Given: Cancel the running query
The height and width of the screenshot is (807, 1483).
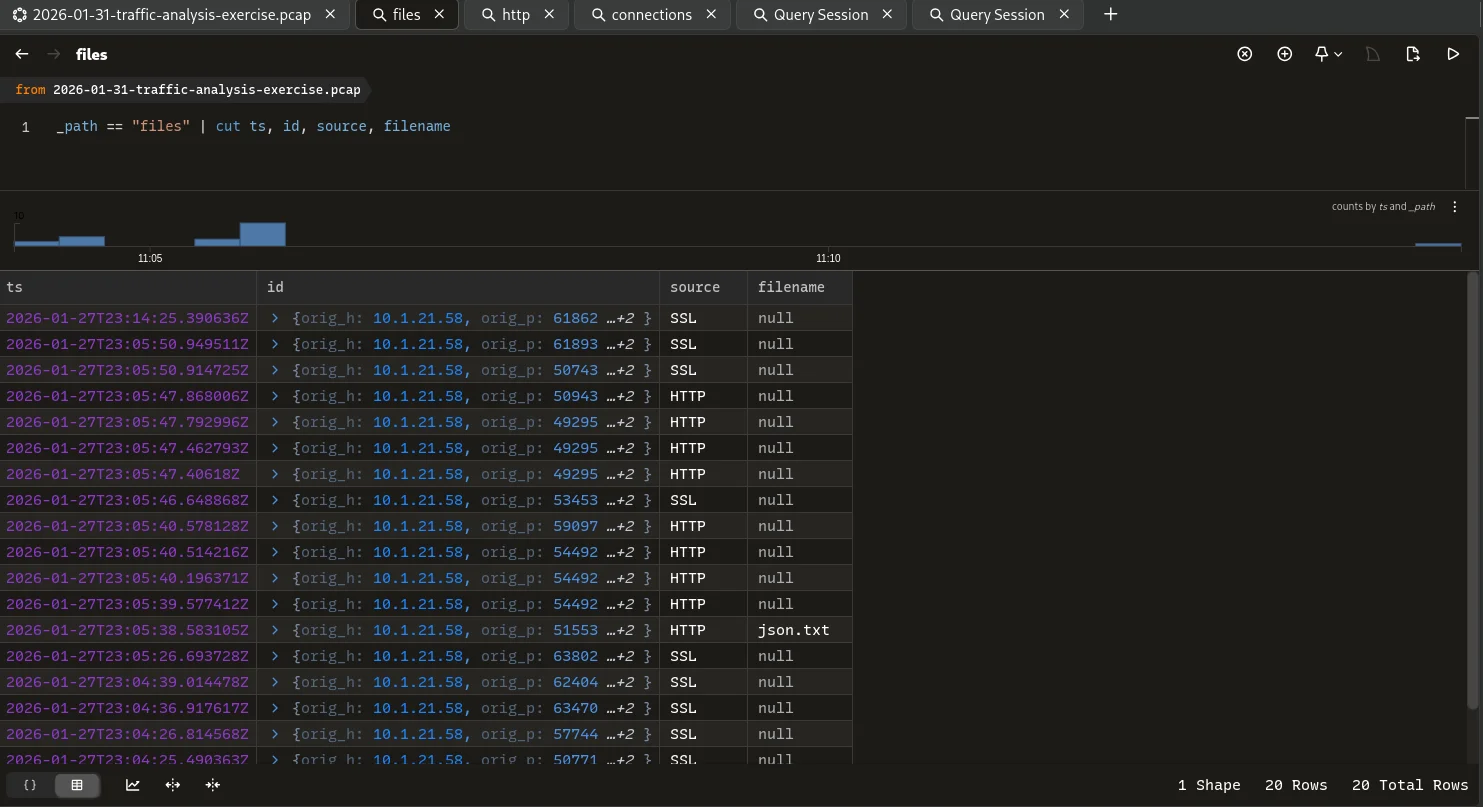Looking at the screenshot, I should (1245, 54).
